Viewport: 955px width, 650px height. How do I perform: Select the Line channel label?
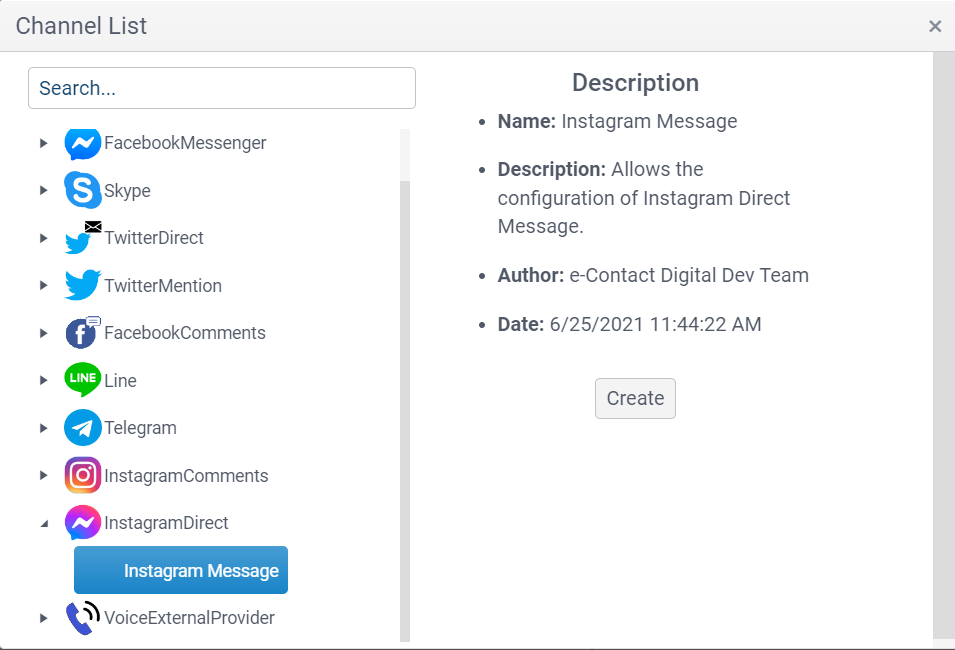[x=120, y=380]
